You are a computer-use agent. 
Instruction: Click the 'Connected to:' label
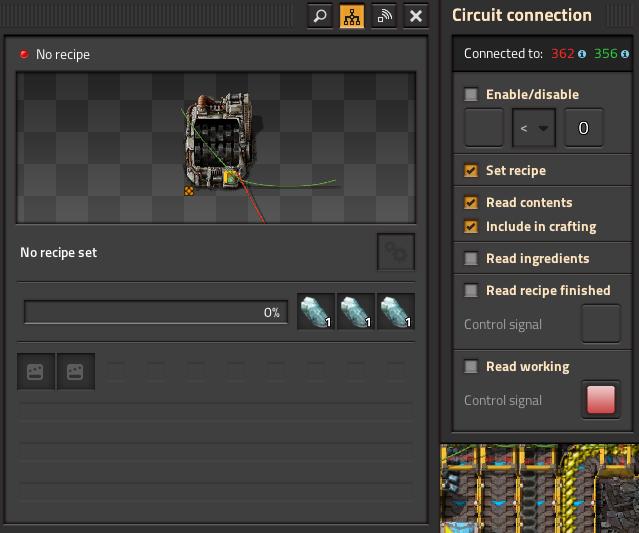[503, 54]
